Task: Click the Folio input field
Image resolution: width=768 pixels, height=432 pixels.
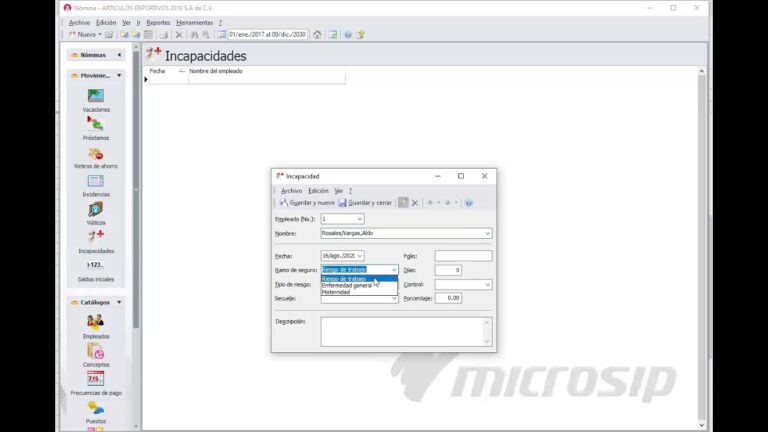Action: pyautogui.click(x=463, y=256)
